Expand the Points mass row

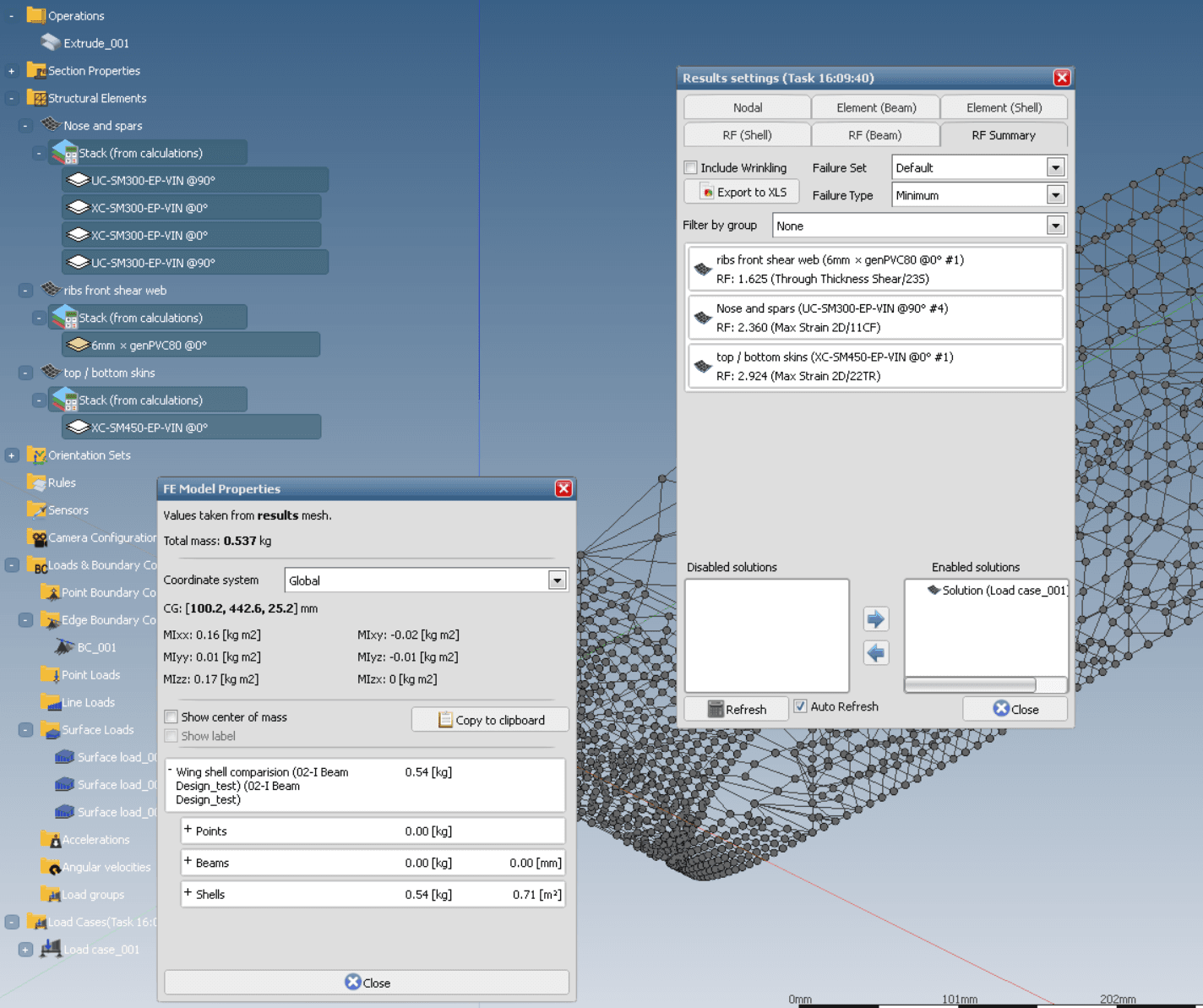coord(188,830)
